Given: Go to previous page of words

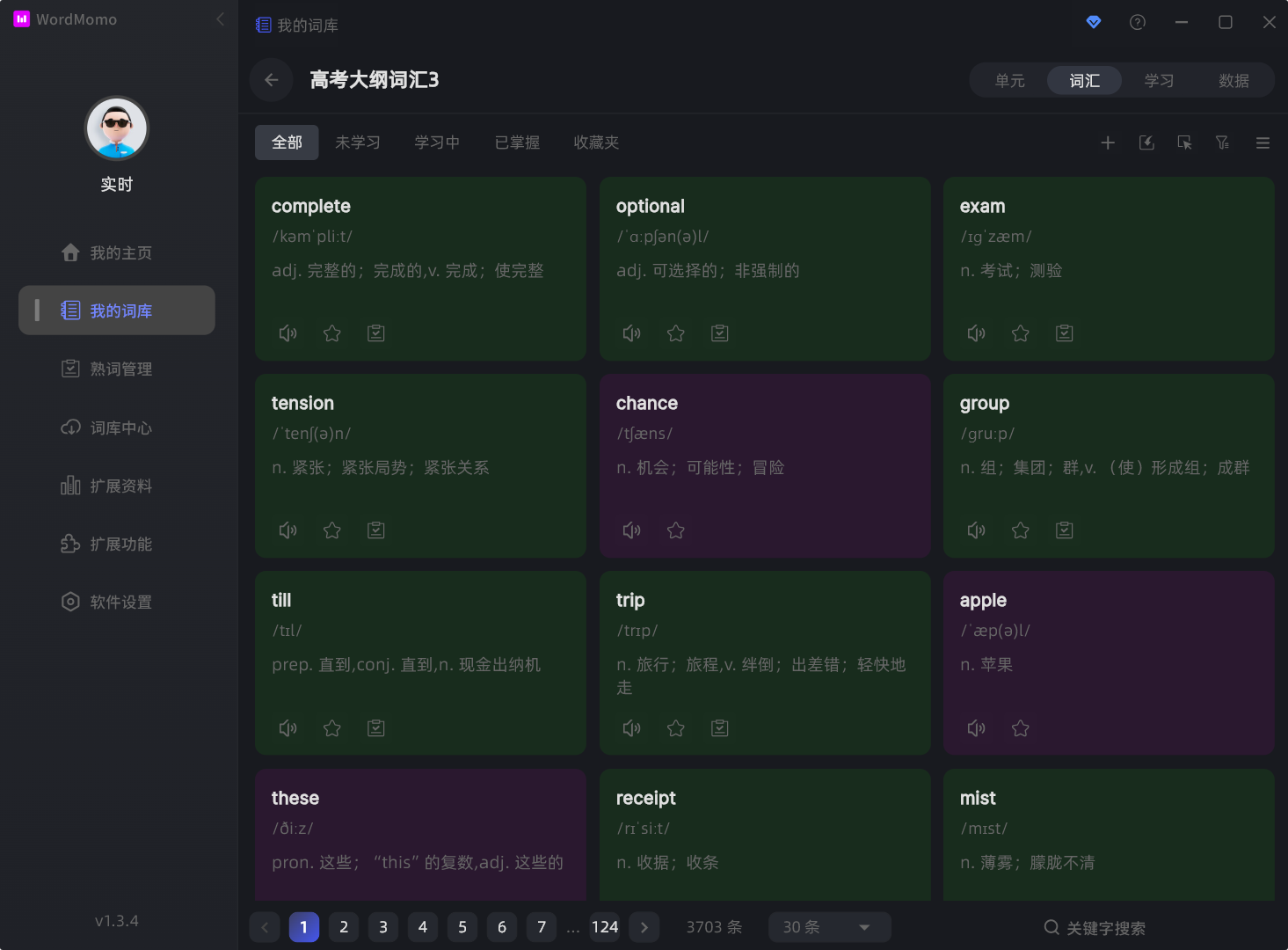Looking at the screenshot, I should pyautogui.click(x=265, y=927).
